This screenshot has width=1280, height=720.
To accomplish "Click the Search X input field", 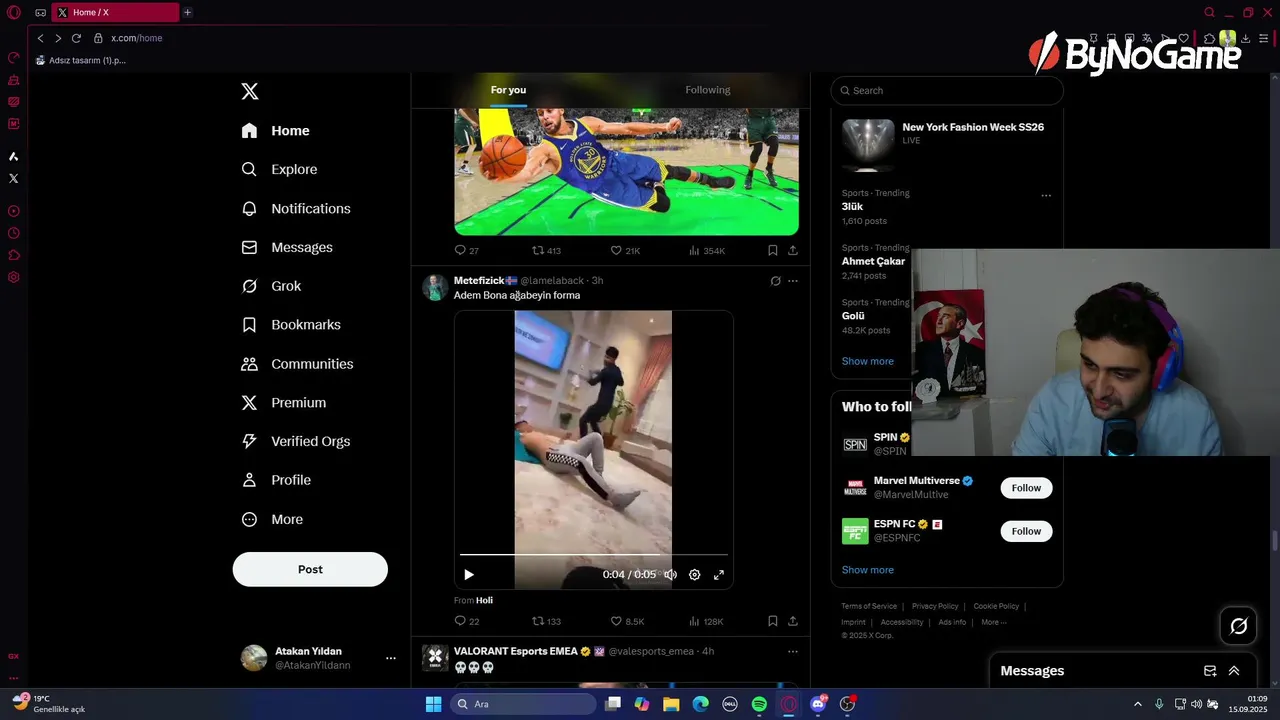I will tap(947, 90).
